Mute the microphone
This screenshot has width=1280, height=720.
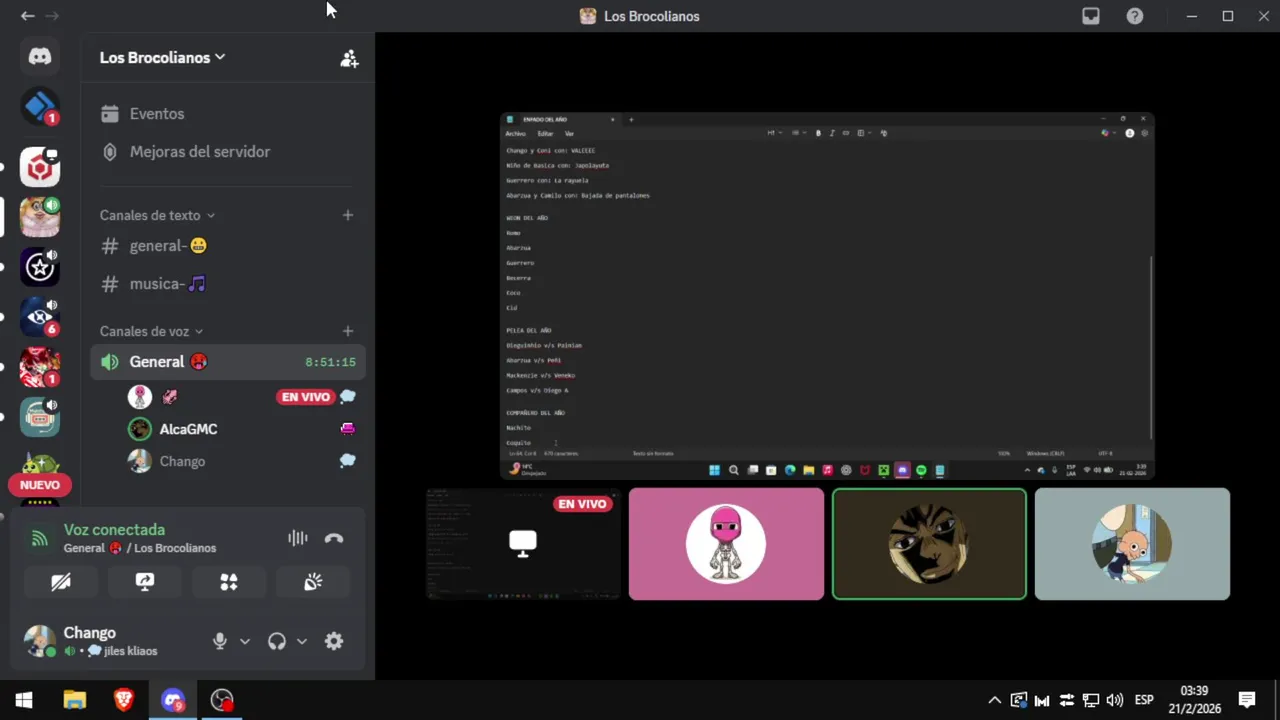(x=220, y=641)
